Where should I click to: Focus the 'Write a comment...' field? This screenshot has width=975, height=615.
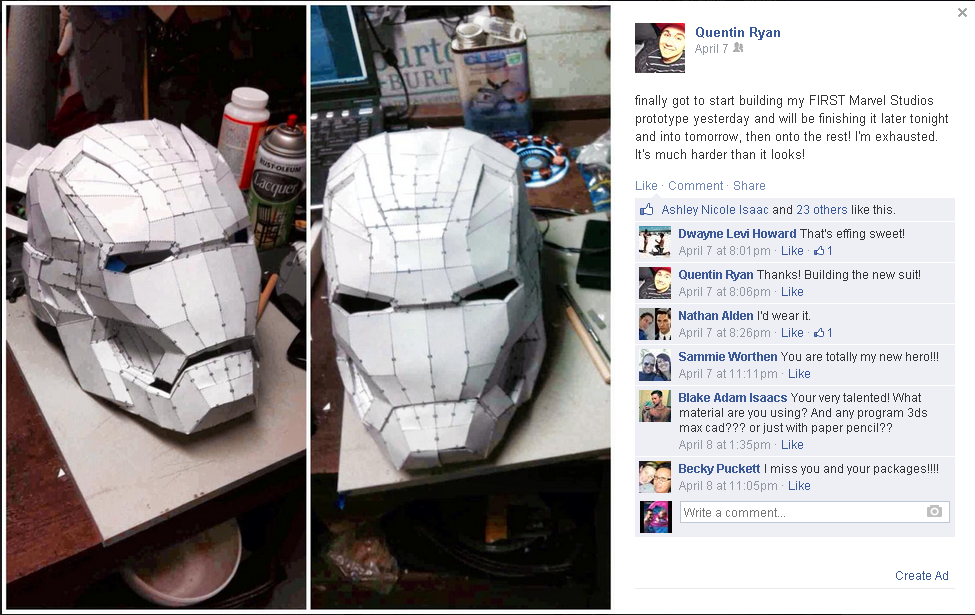point(815,512)
